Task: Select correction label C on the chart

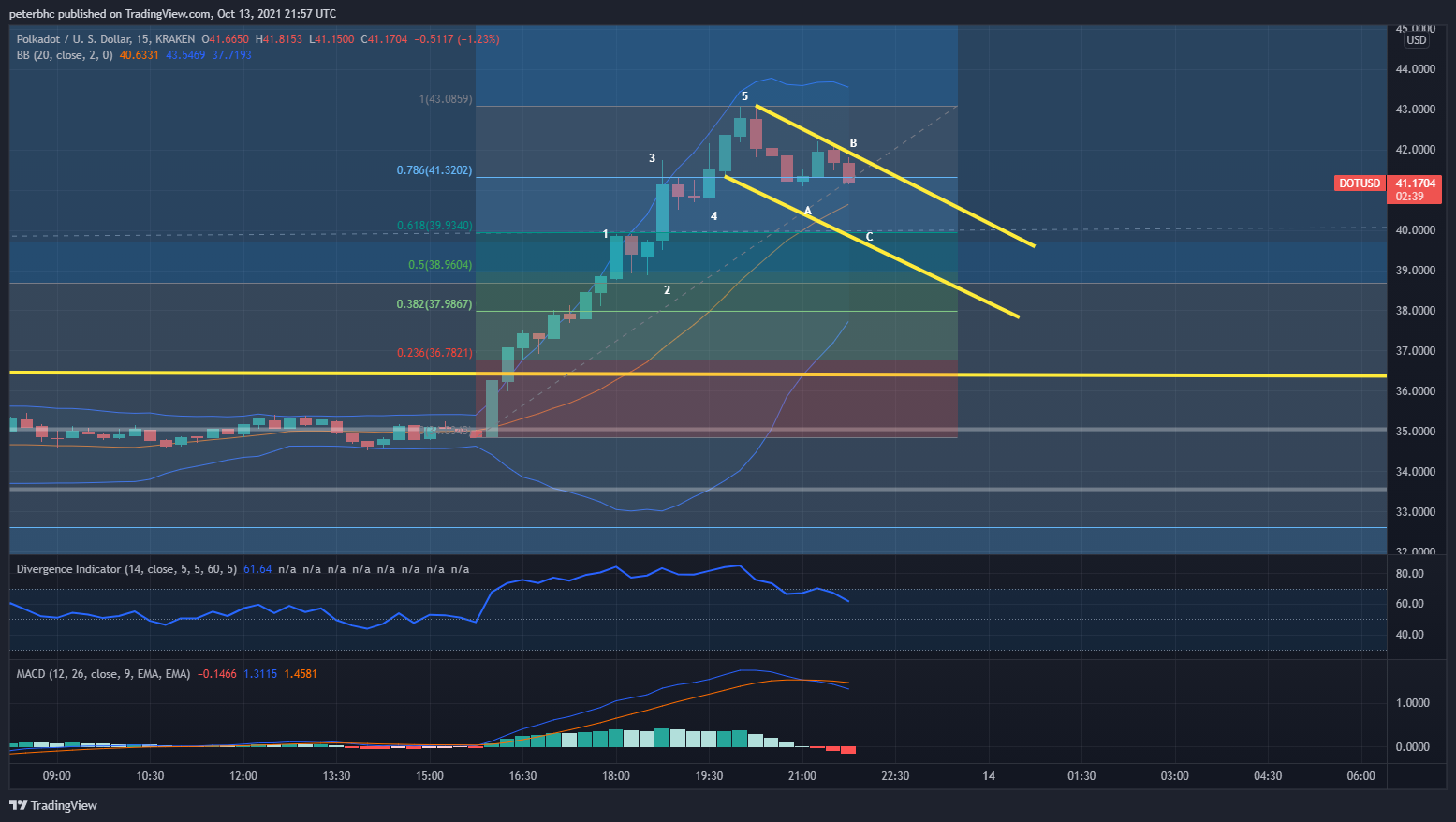Action: tap(869, 237)
